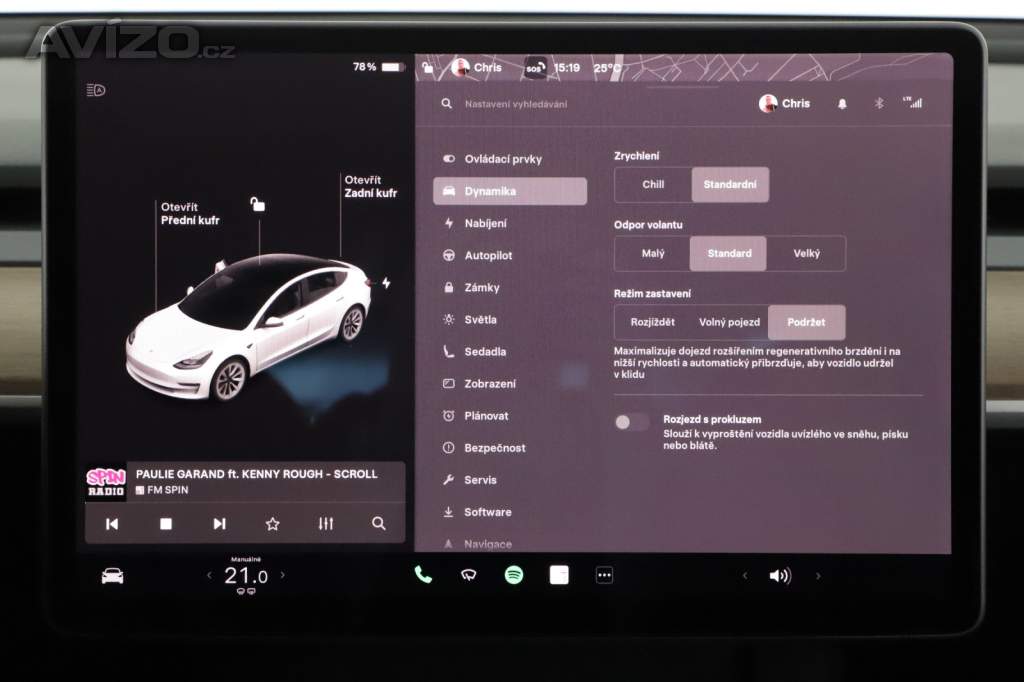Open the more apps ellipsis icon

click(604, 575)
